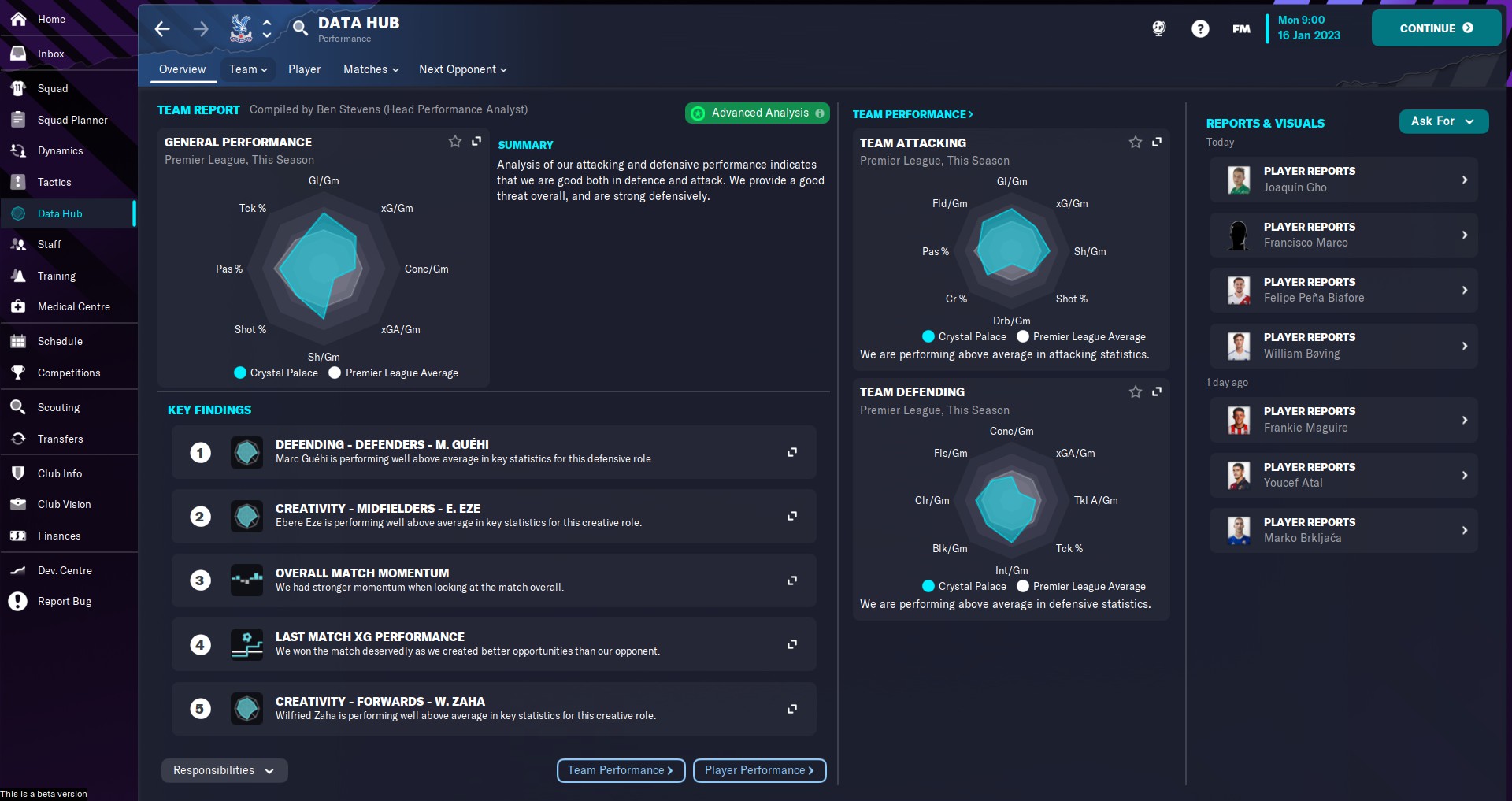Click the back navigation arrow
The width and height of the screenshot is (1512, 801).
click(162, 29)
